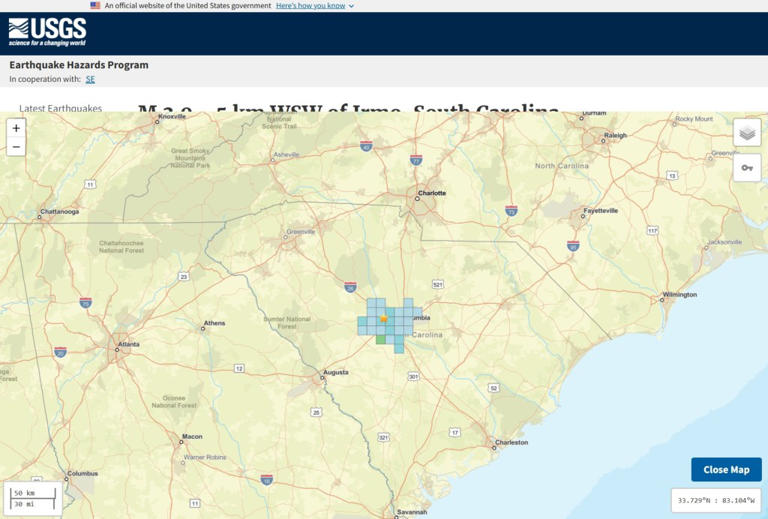Viewport: 768px width, 519px height.
Task: Open the map layers panel
Action: (x=747, y=132)
